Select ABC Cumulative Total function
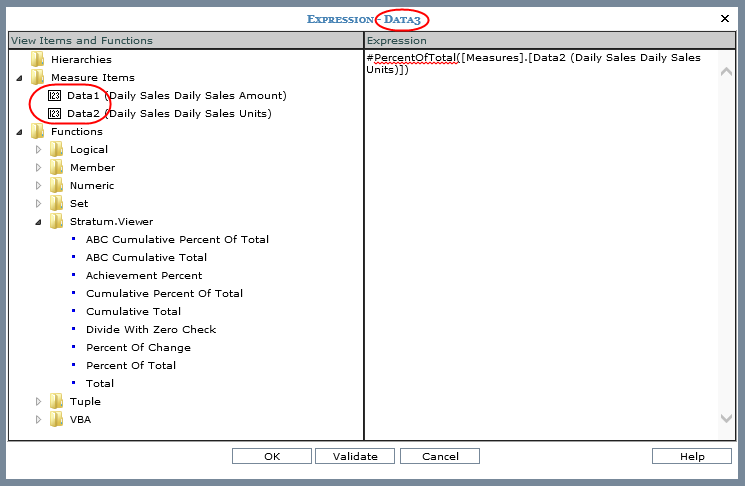The height and width of the screenshot is (486, 745). [146, 257]
